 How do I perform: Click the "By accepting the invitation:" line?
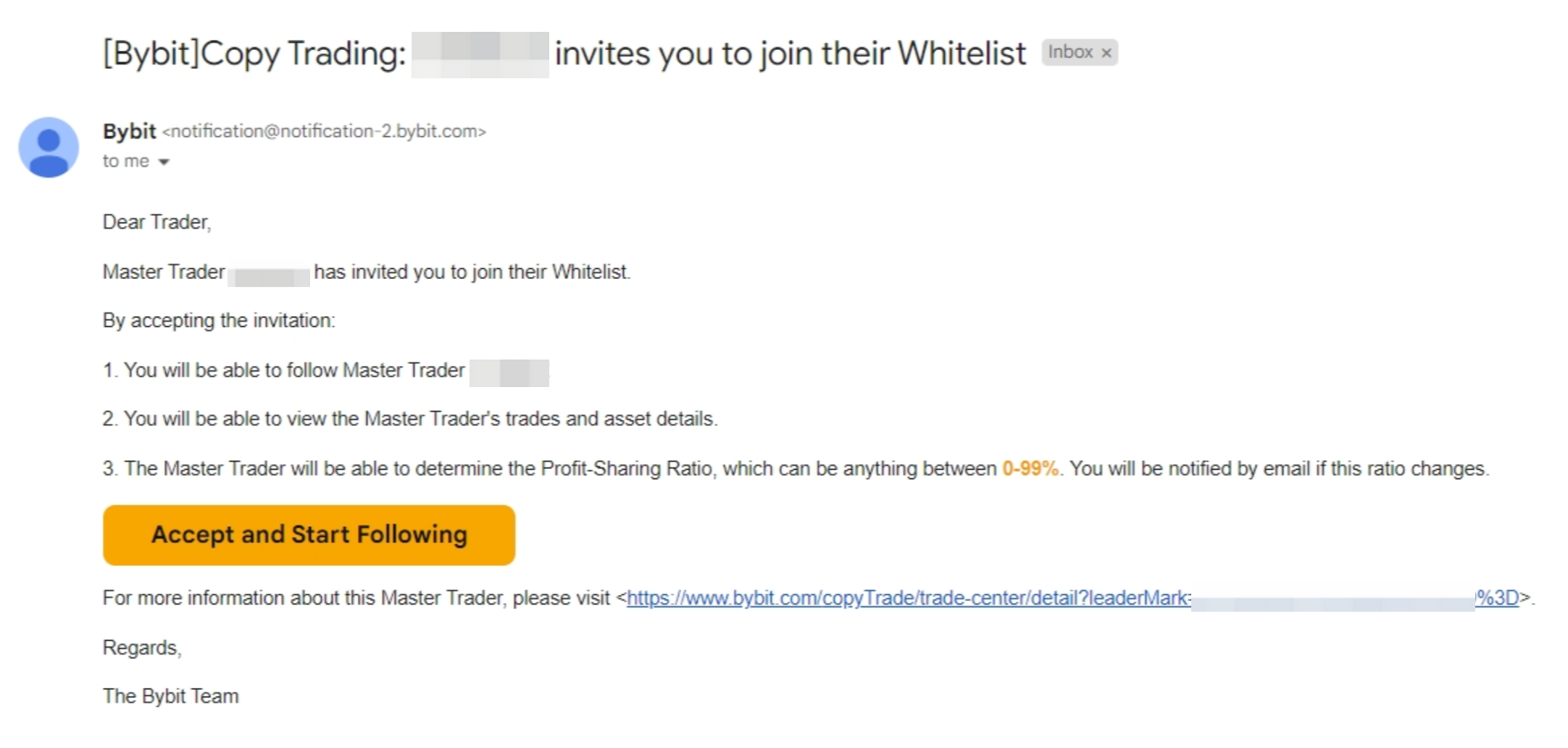[219, 320]
